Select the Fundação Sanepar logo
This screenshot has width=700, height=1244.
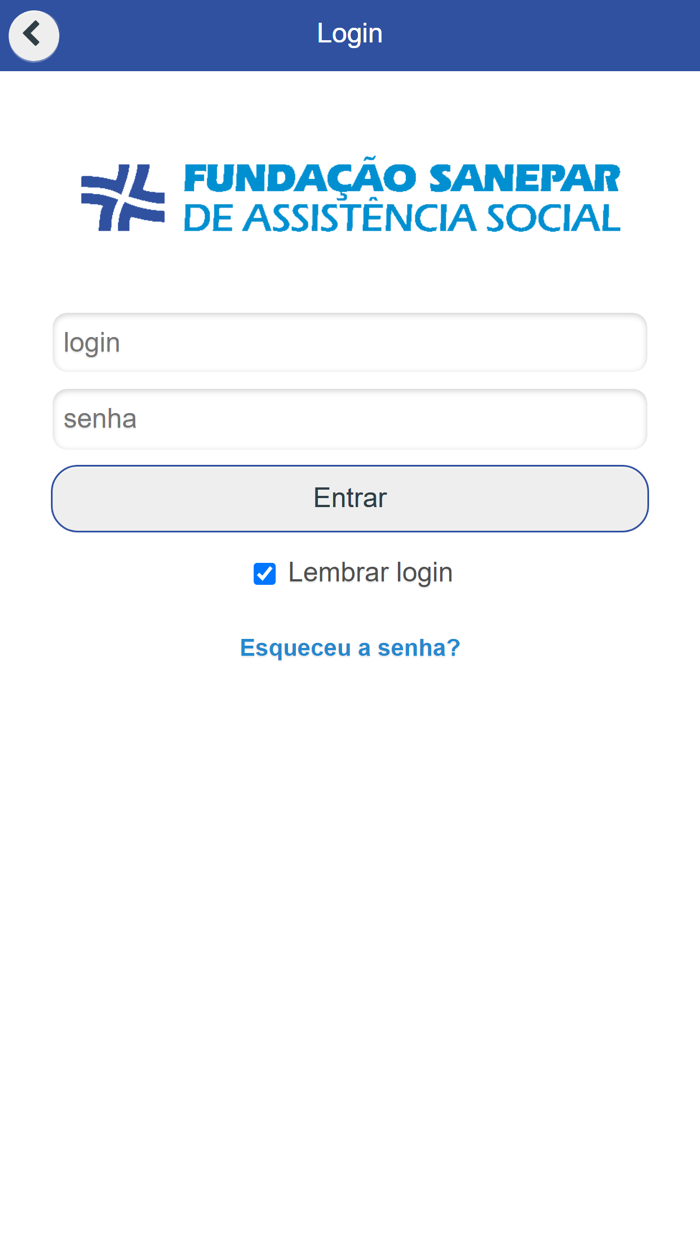(x=350, y=197)
